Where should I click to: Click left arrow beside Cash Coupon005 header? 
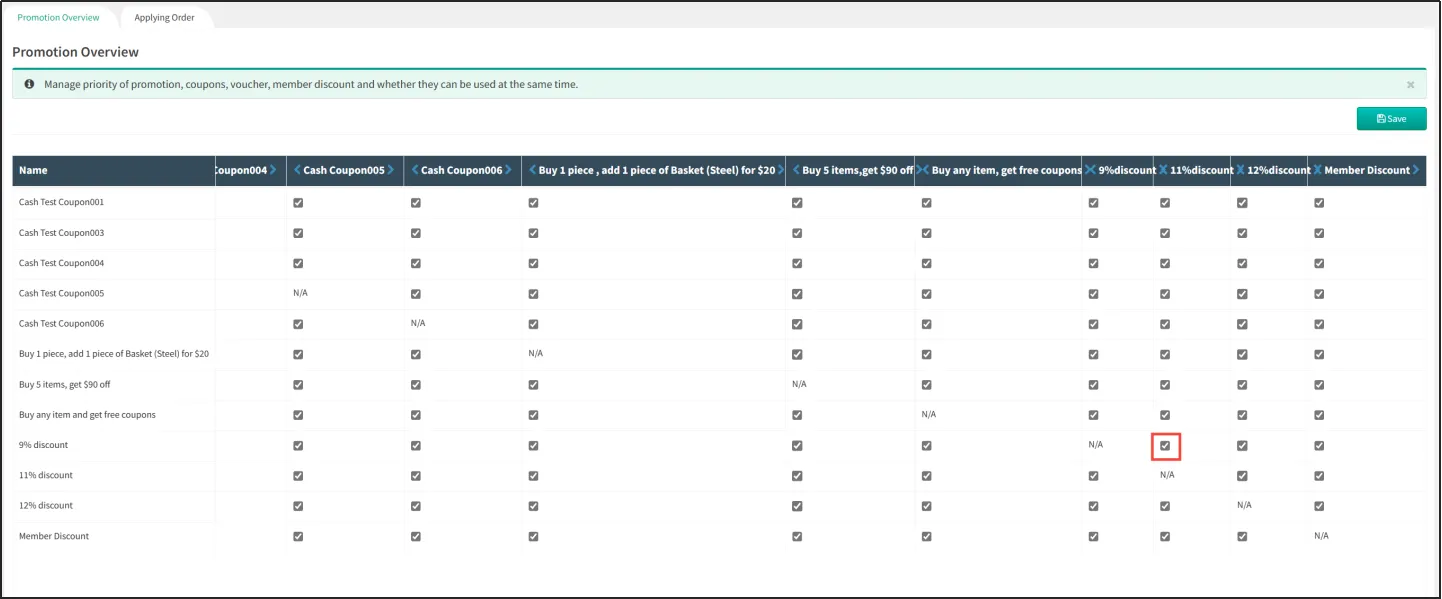point(297,171)
